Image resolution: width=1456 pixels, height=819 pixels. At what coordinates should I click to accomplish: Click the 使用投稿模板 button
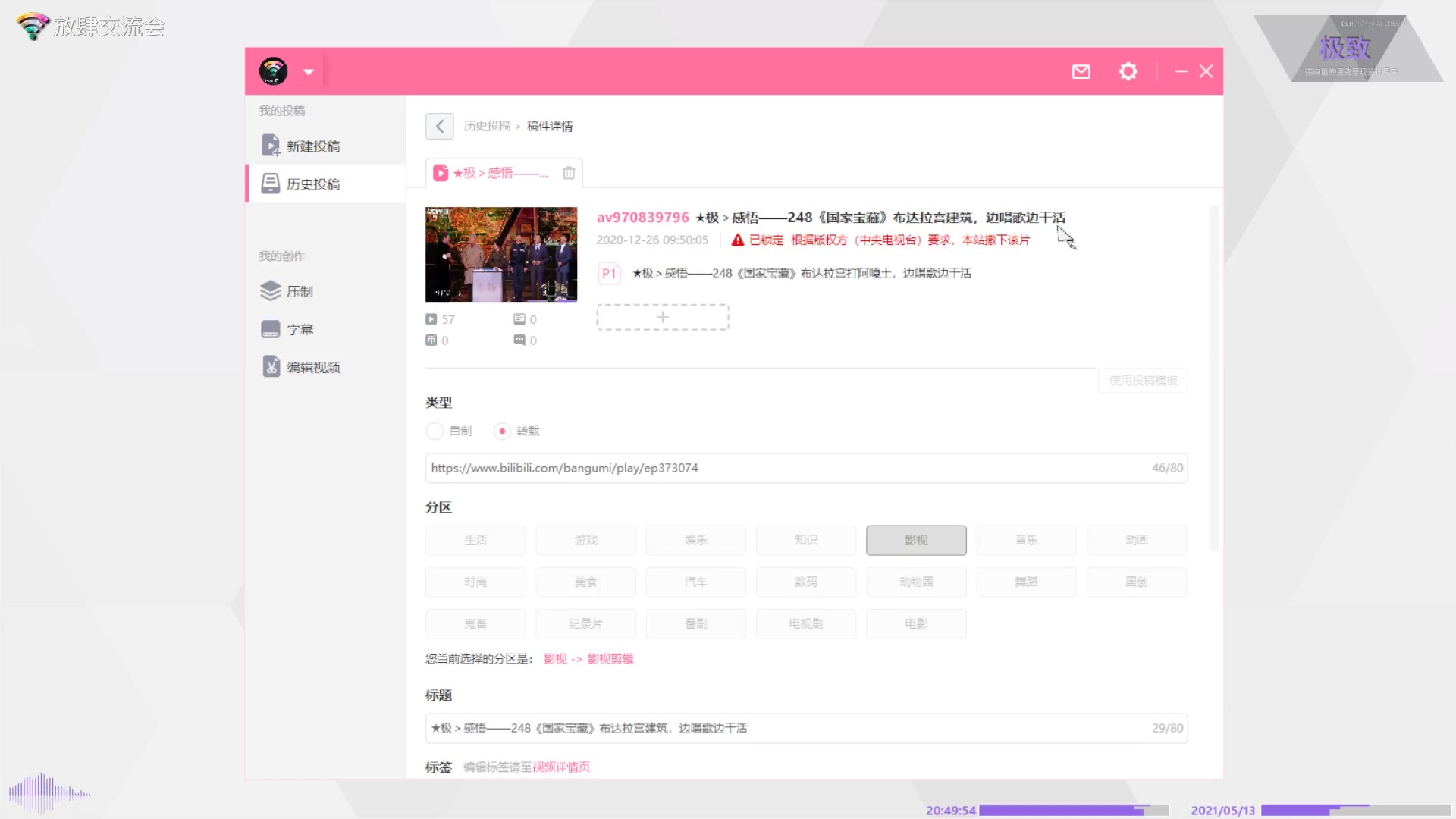pos(1143,381)
